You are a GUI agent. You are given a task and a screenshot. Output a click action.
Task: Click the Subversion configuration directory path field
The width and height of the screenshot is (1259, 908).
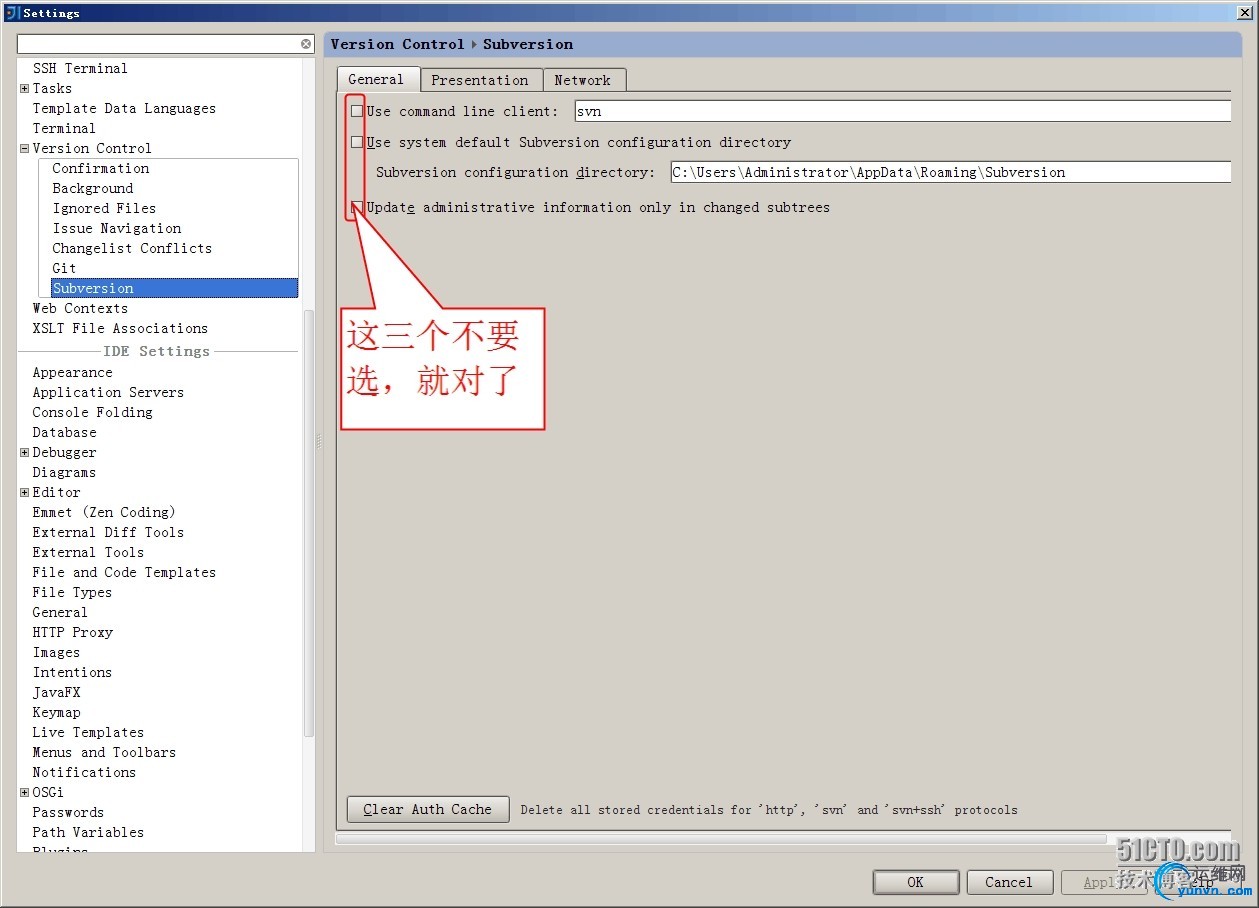950,172
